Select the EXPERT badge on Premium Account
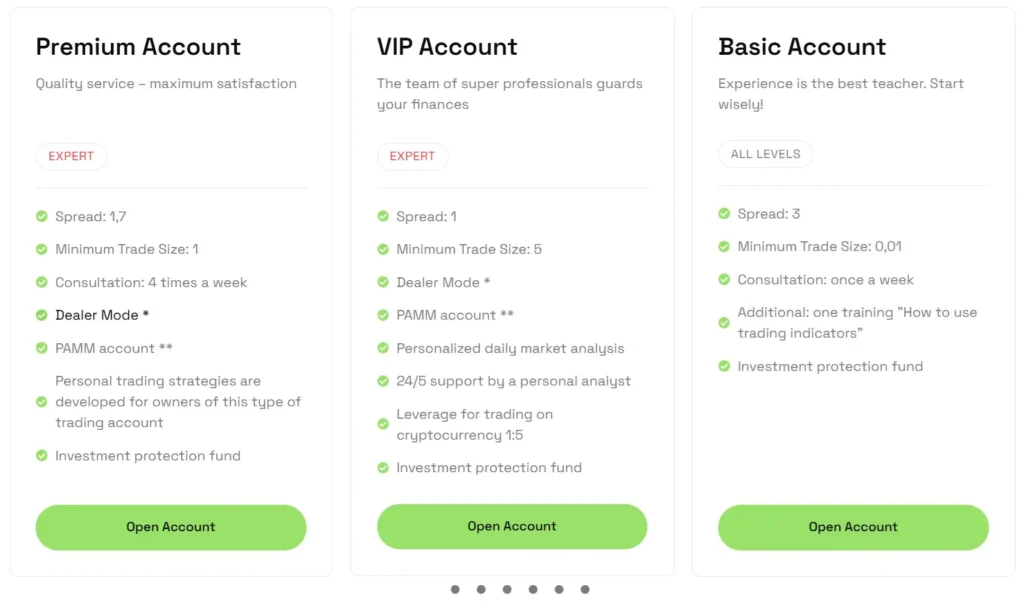The width and height of the screenshot is (1024, 615). click(71, 156)
